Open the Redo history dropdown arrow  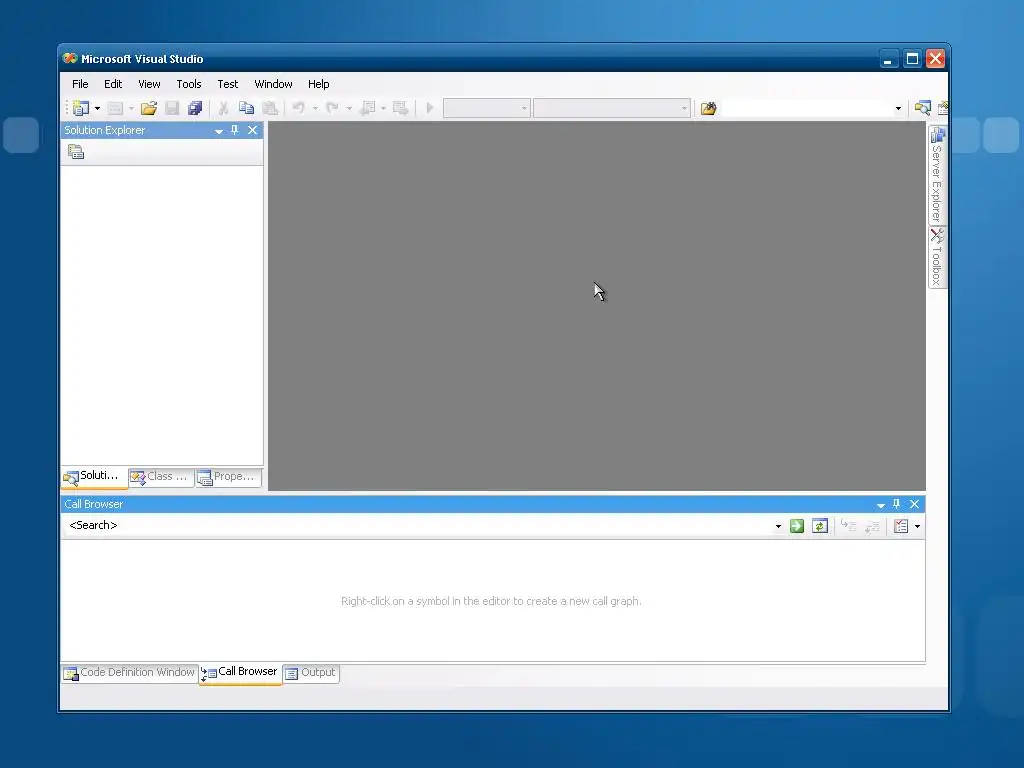(349, 108)
